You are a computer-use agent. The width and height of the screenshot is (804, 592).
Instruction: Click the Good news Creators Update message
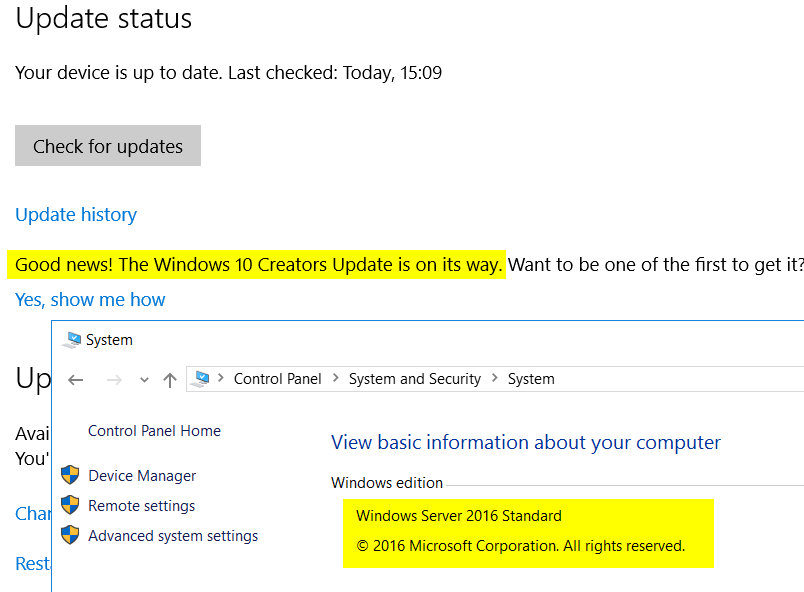coord(258,264)
